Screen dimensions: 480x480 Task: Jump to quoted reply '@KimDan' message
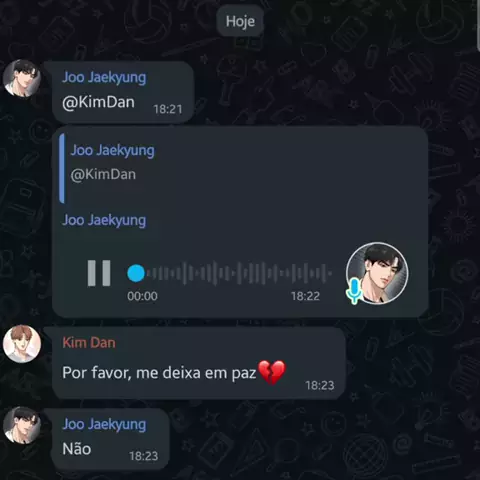click(103, 174)
